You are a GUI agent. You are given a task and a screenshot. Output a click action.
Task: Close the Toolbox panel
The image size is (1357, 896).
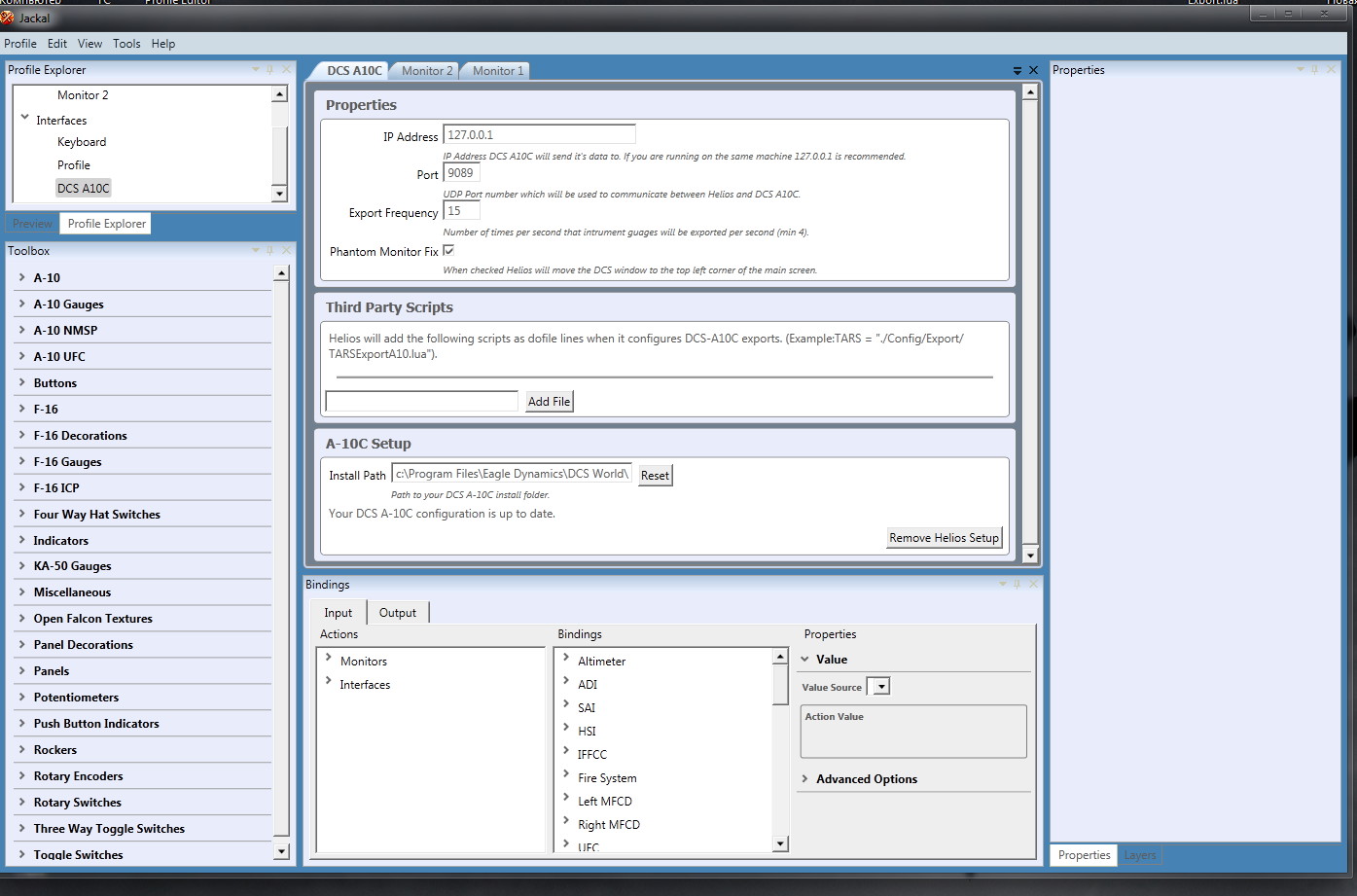[x=286, y=251]
